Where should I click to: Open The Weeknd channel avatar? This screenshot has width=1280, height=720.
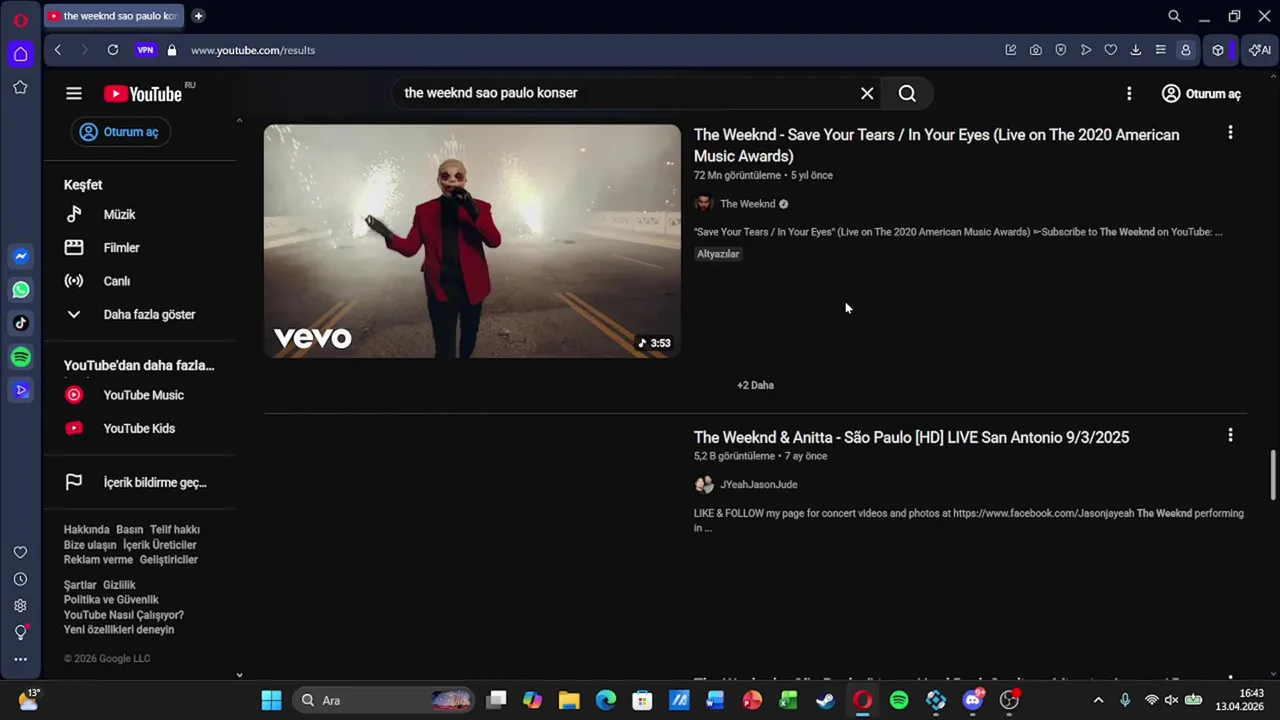click(704, 204)
